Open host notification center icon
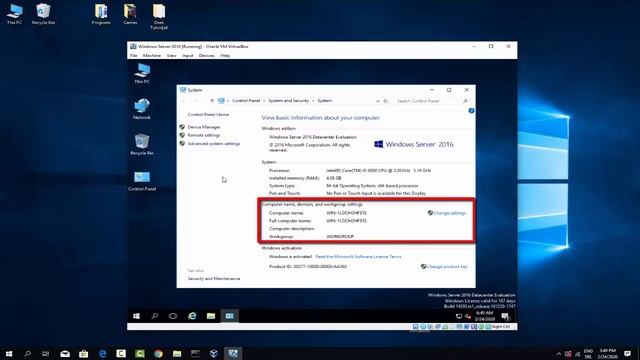 (628, 353)
